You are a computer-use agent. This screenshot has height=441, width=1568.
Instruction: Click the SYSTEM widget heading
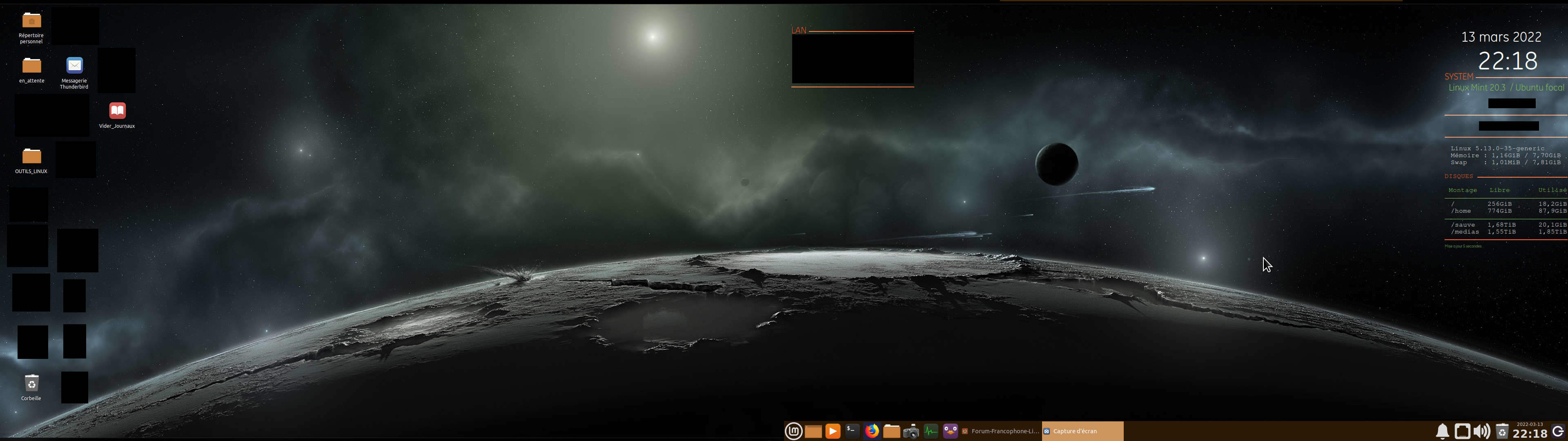tap(1459, 77)
